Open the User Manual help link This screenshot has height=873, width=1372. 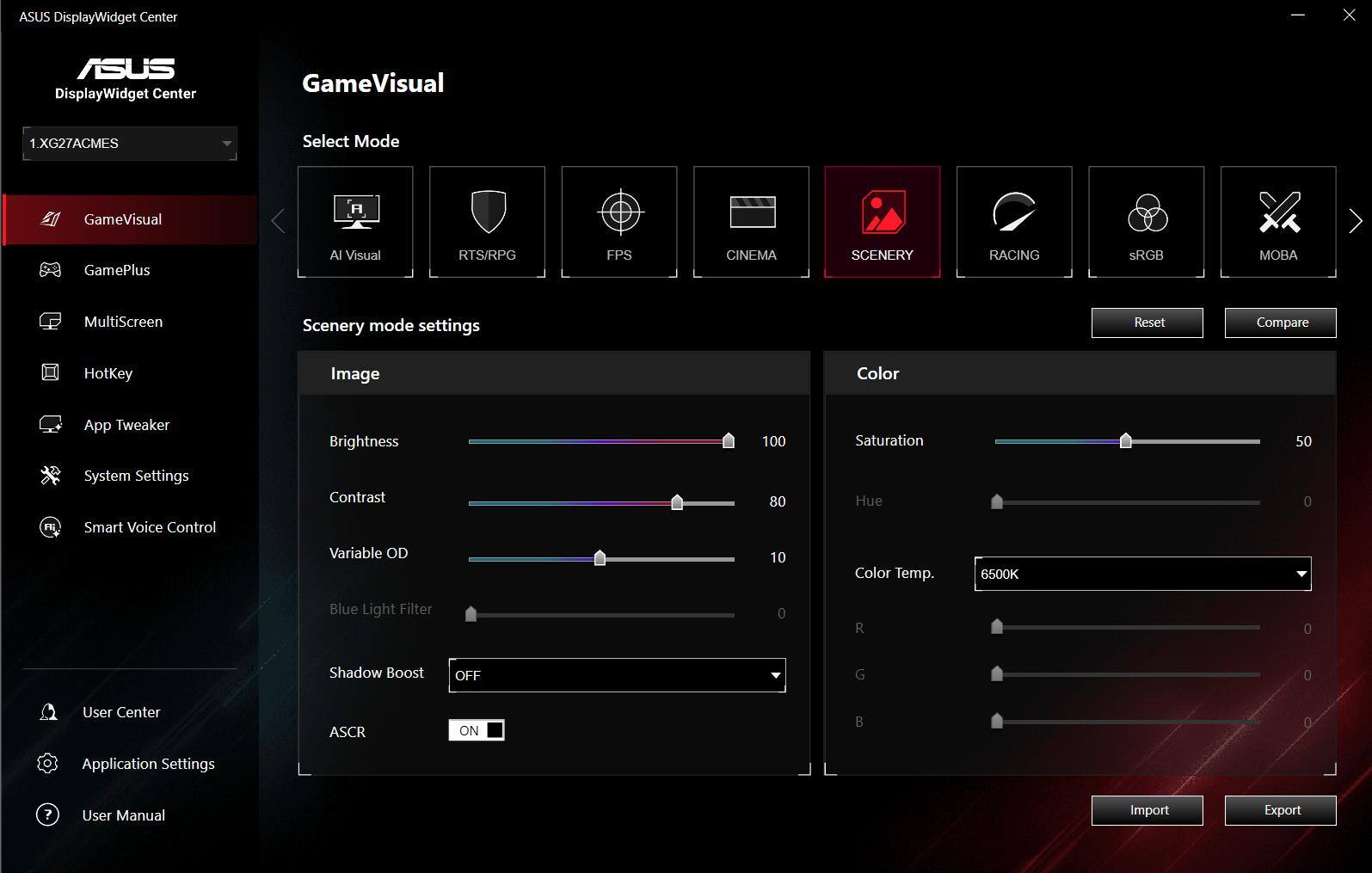pyautogui.click(x=123, y=815)
